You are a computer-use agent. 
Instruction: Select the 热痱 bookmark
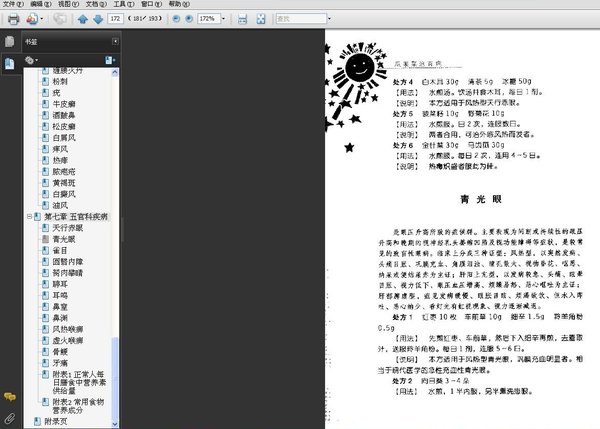(60, 160)
